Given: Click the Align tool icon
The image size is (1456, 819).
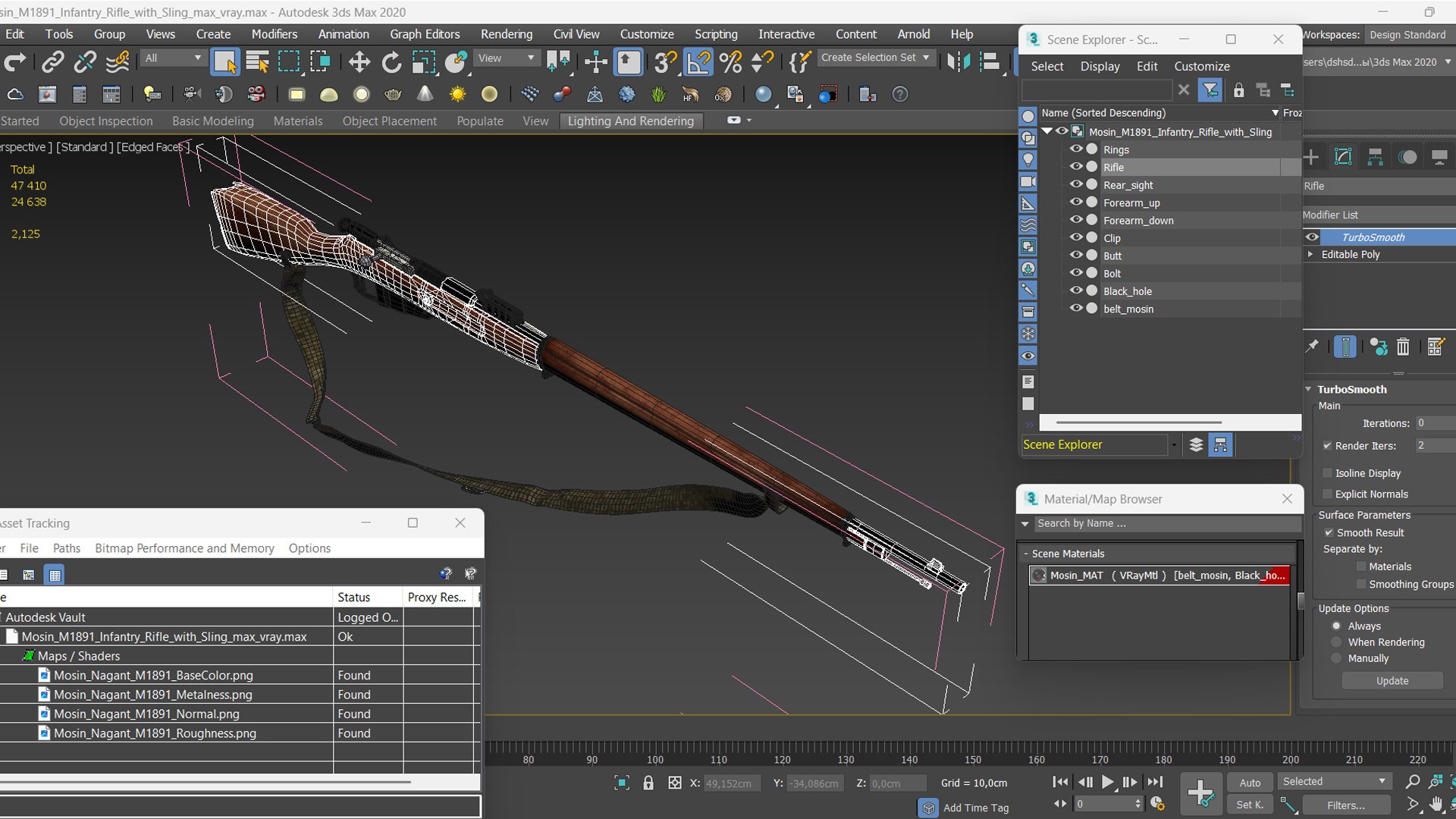Looking at the screenshot, I should pyautogui.click(x=990, y=62).
